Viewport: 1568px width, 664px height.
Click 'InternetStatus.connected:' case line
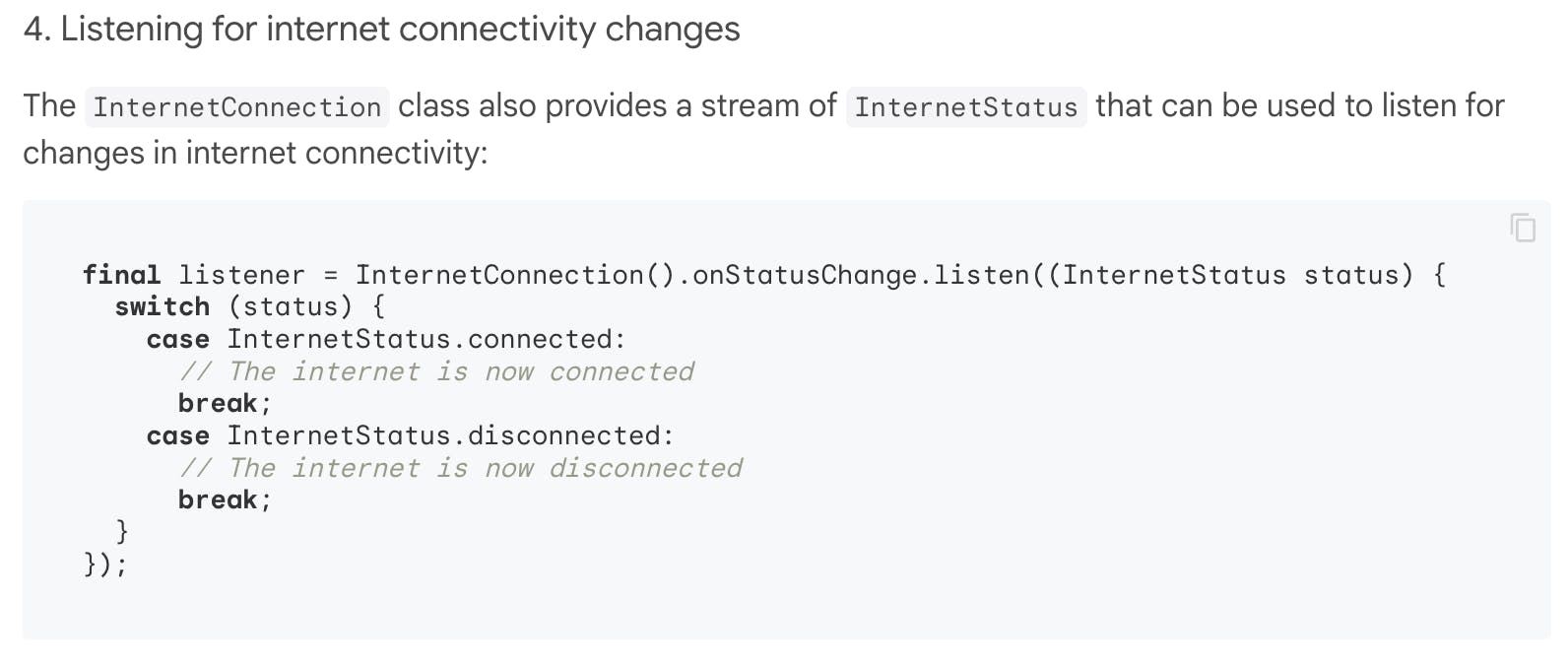point(425,339)
